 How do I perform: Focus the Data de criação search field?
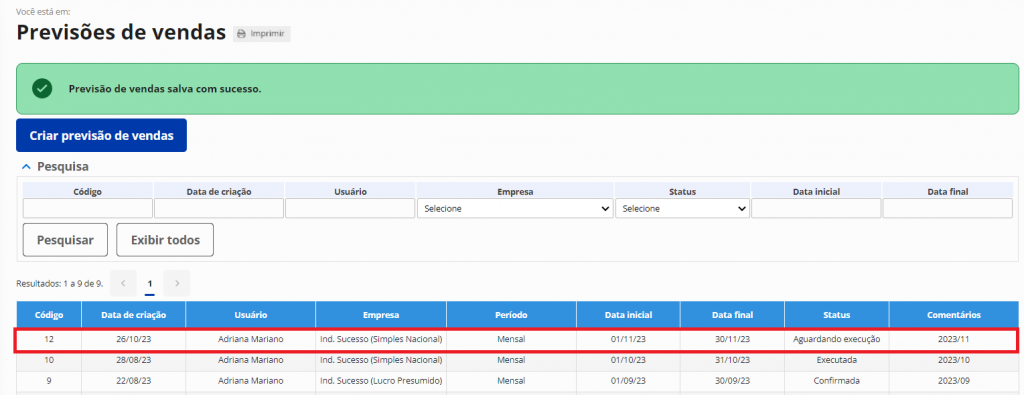pos(219,208)
